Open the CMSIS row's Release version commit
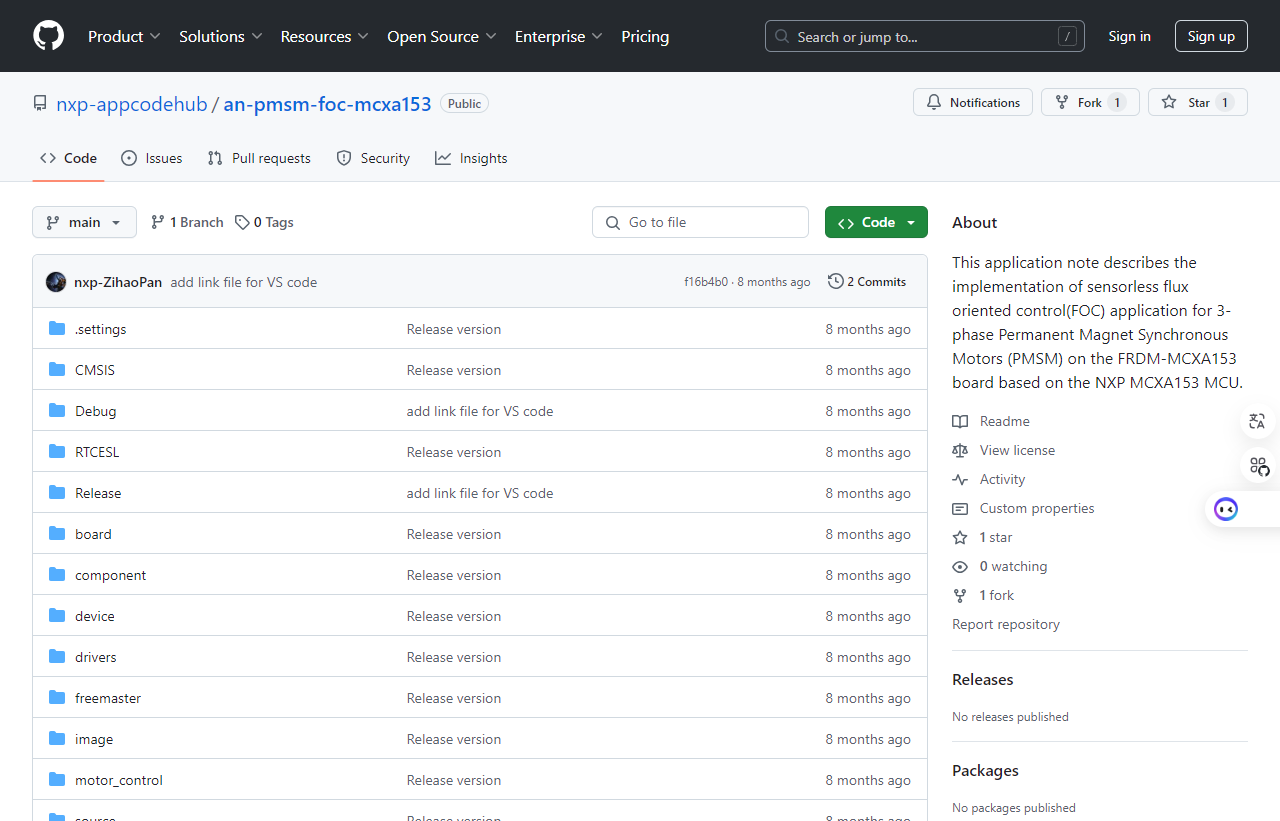The height and width of the screenshot is (821, 1280). click(454, 370)
